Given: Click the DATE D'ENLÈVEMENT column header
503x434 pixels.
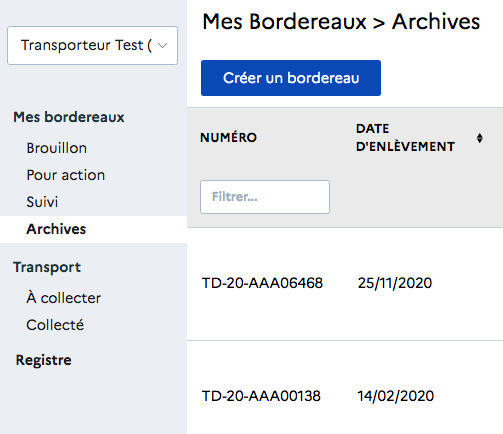Looking at the screenshot, I should tap(405, 138).
